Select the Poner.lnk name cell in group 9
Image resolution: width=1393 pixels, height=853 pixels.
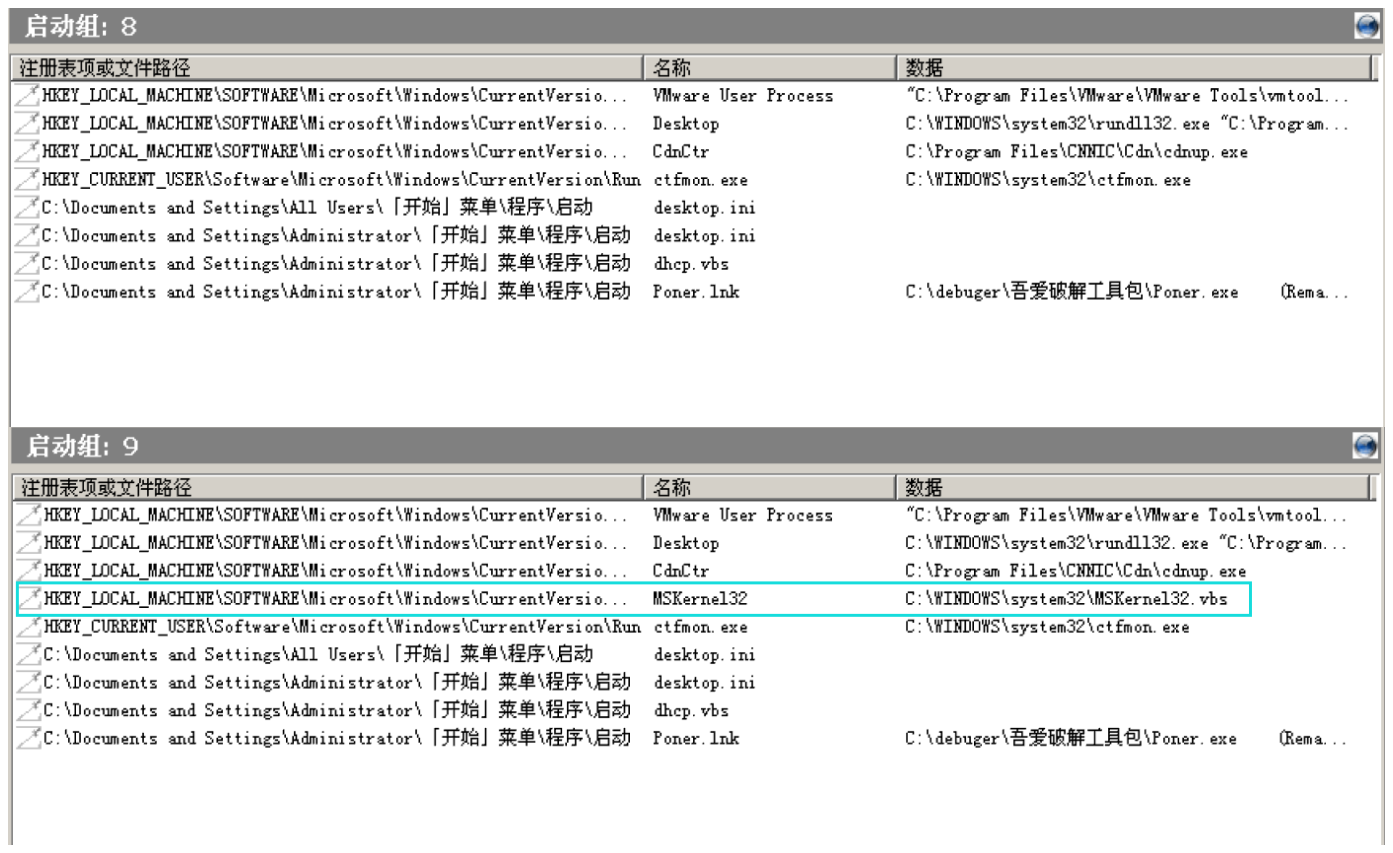click(x=696, y=739)
